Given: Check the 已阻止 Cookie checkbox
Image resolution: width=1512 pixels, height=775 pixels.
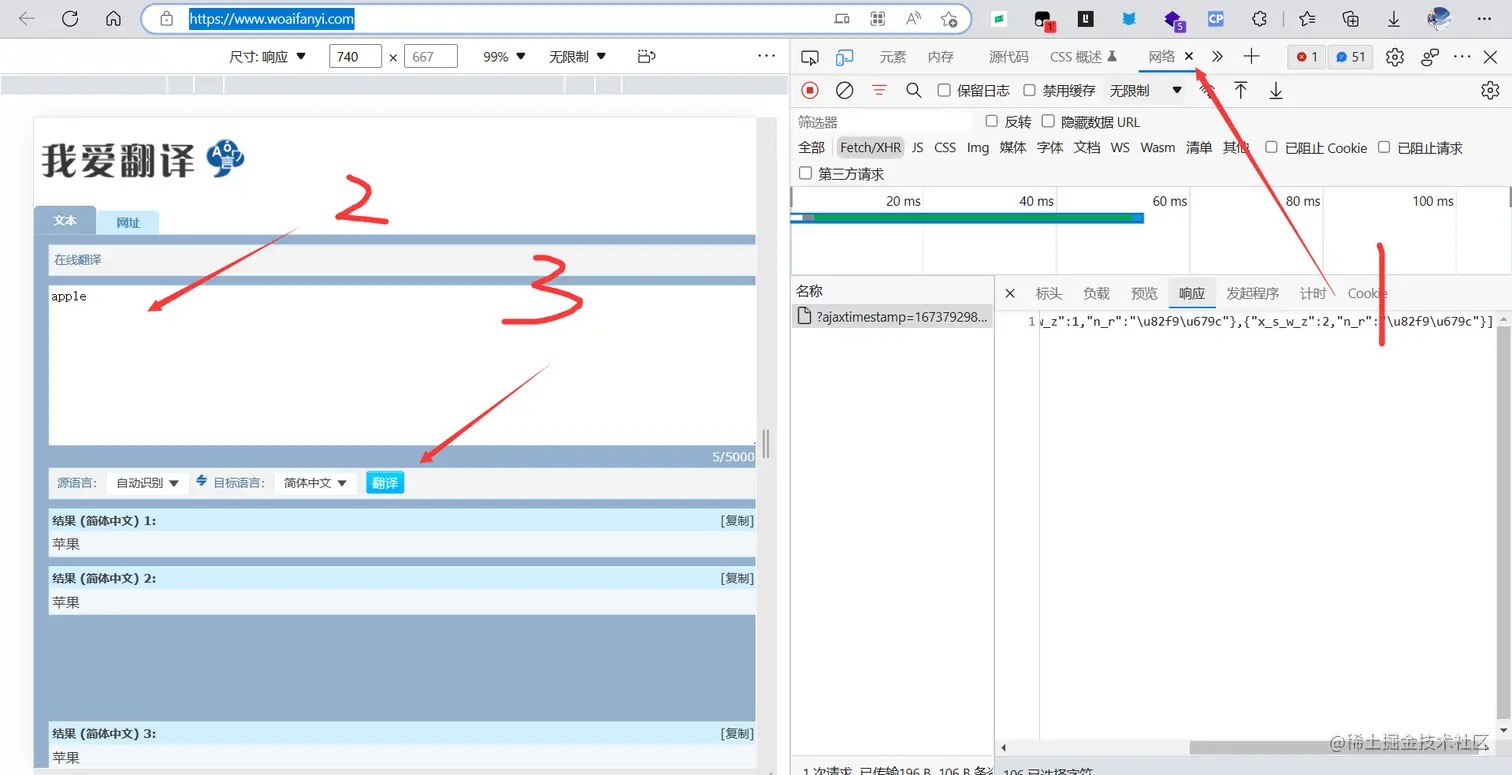Looking at the screenshot, I should pos(1271,147).
